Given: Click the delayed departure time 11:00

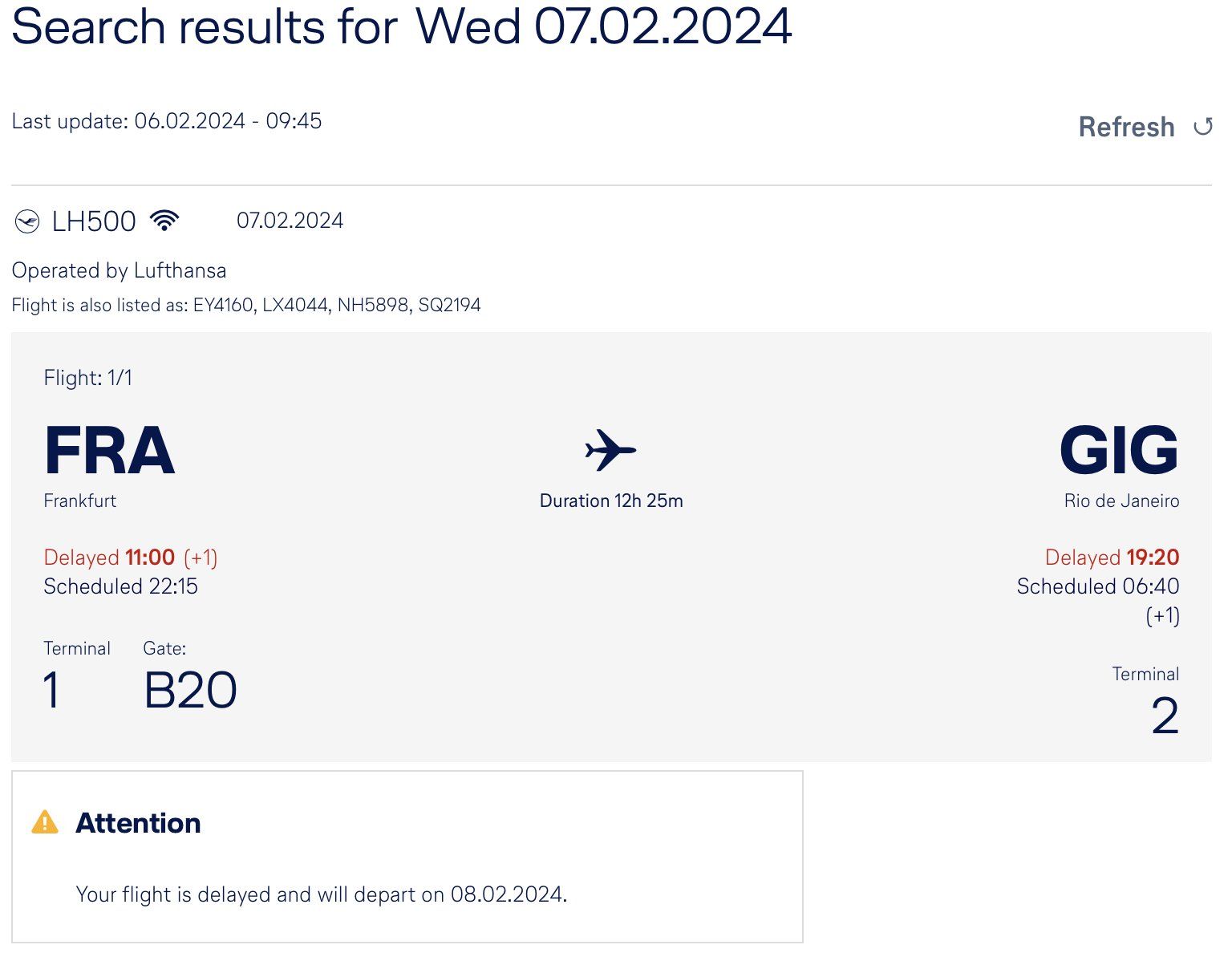Looking at the screenshot, I should [150, 558].
